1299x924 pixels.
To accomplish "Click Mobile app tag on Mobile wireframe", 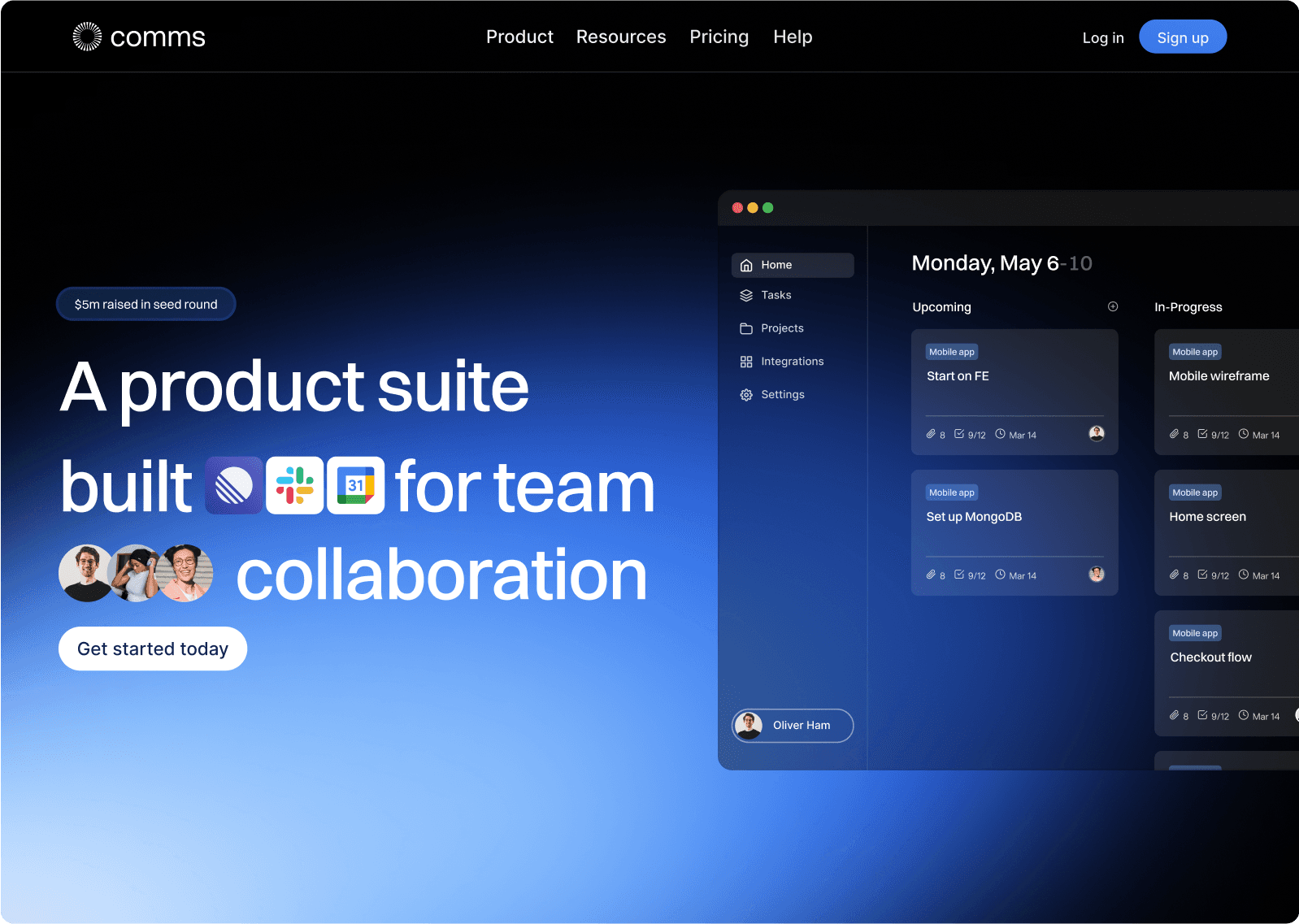I will coord(1195,352).
